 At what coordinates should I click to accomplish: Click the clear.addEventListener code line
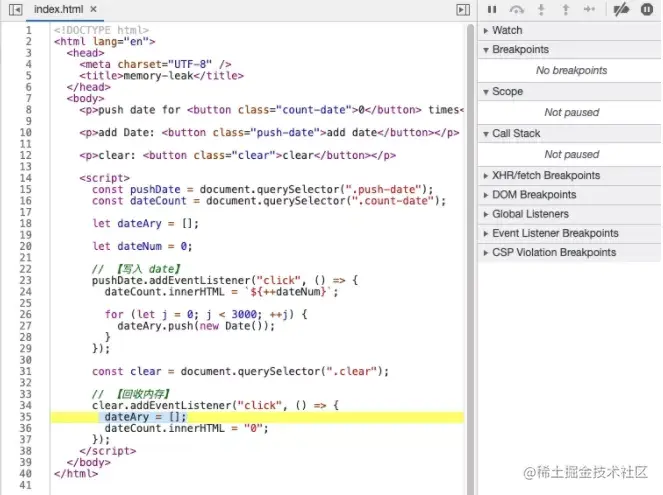pyautogui.click(x=216, y=405)
